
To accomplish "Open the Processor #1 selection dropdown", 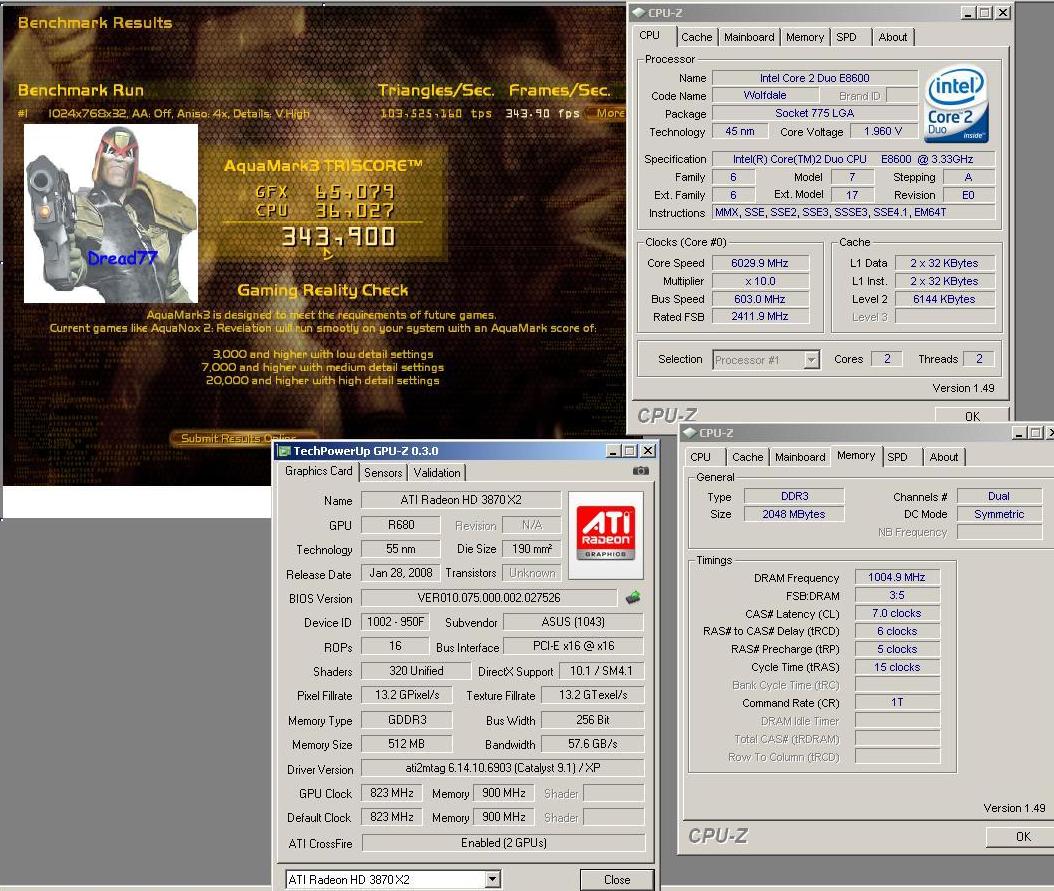I will pos(811,359).
